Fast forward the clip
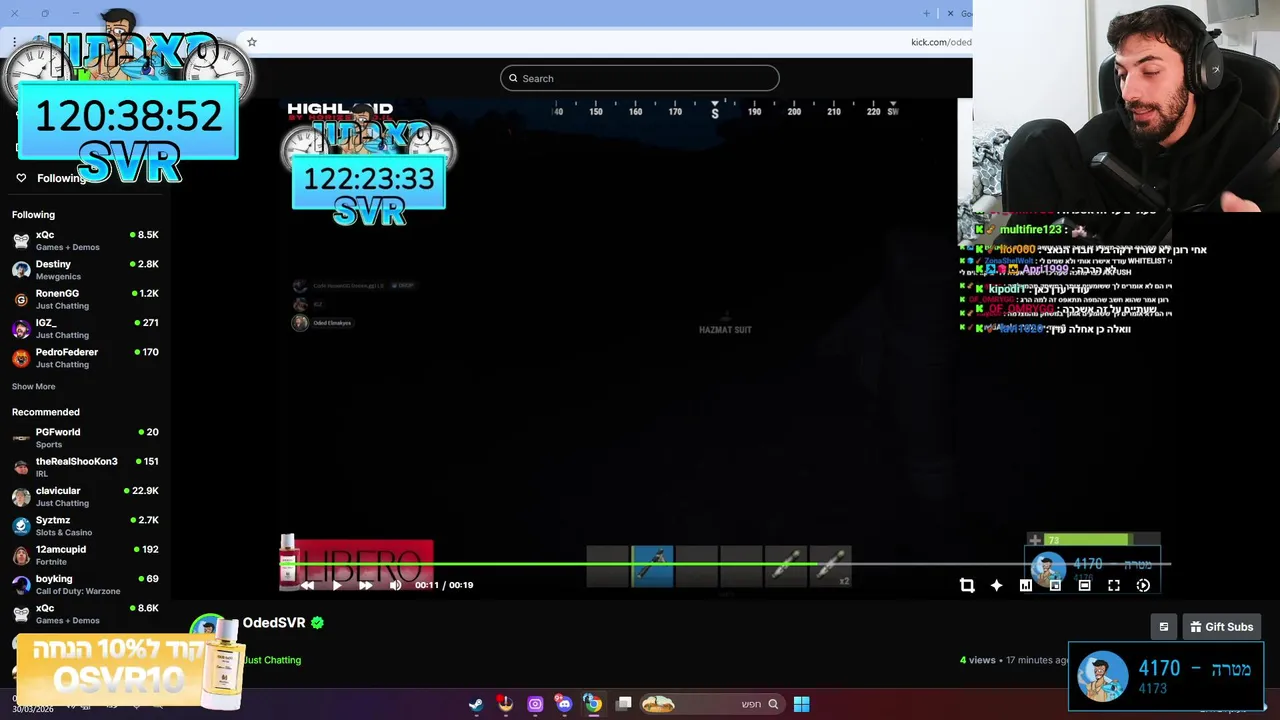The width and height of the screenshot is (1280, 720). point(365,585)
